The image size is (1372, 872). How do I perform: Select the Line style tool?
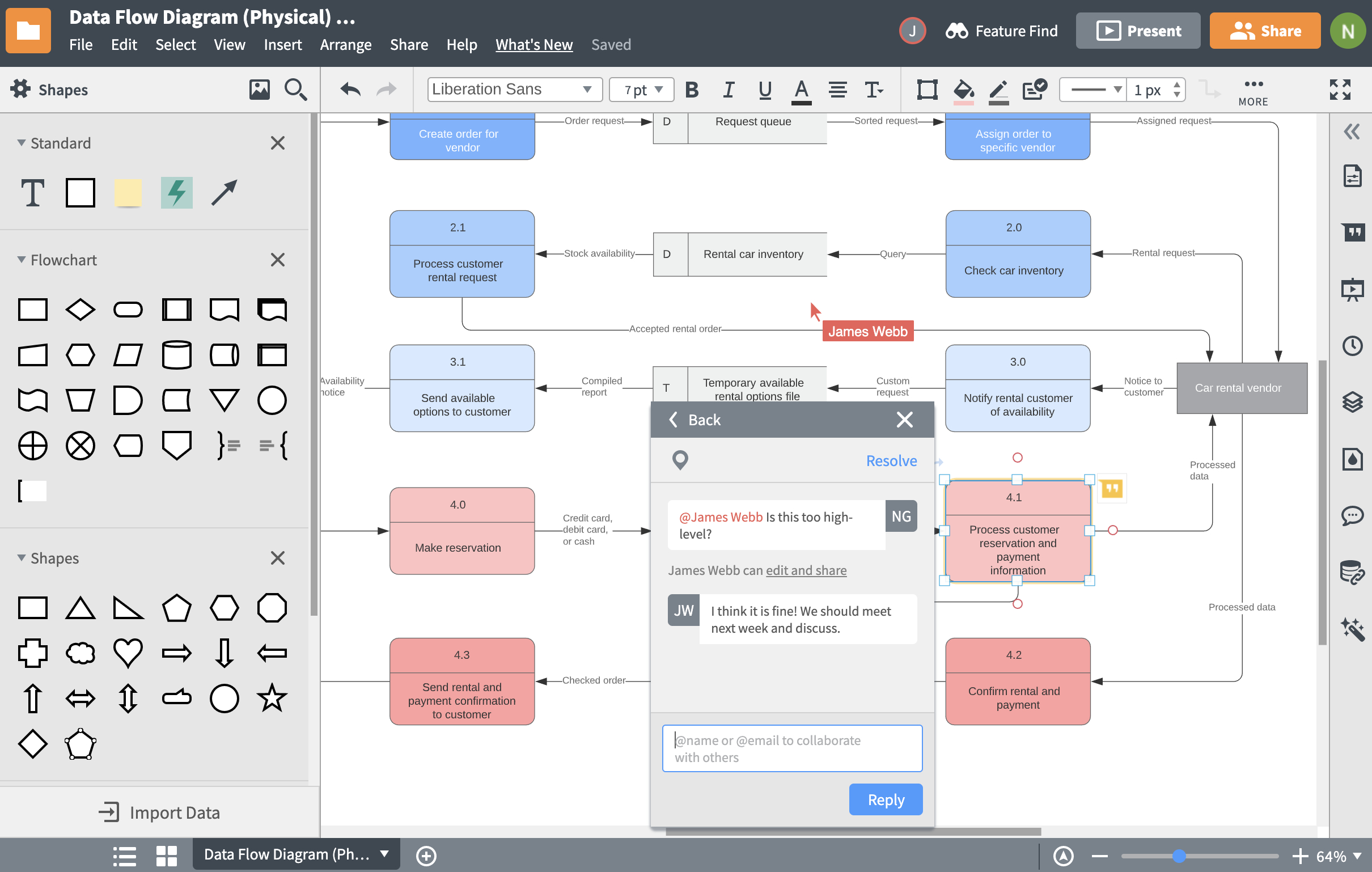tap(1093, 90)
